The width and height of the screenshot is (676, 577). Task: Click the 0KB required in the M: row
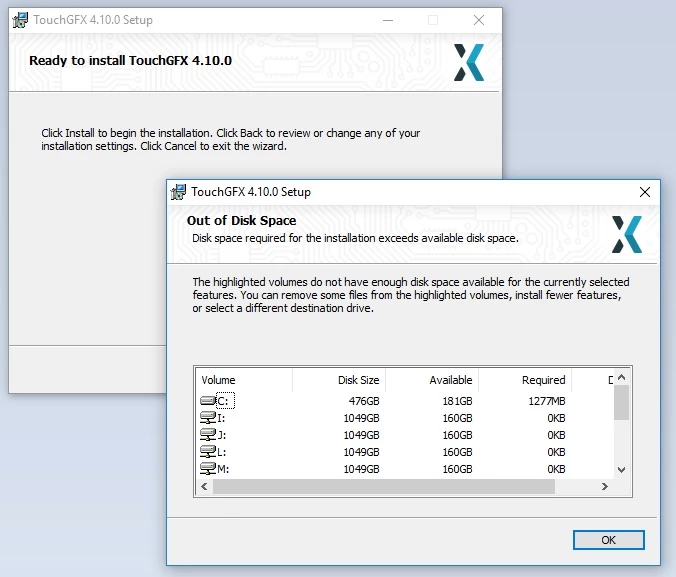(556, 469)
